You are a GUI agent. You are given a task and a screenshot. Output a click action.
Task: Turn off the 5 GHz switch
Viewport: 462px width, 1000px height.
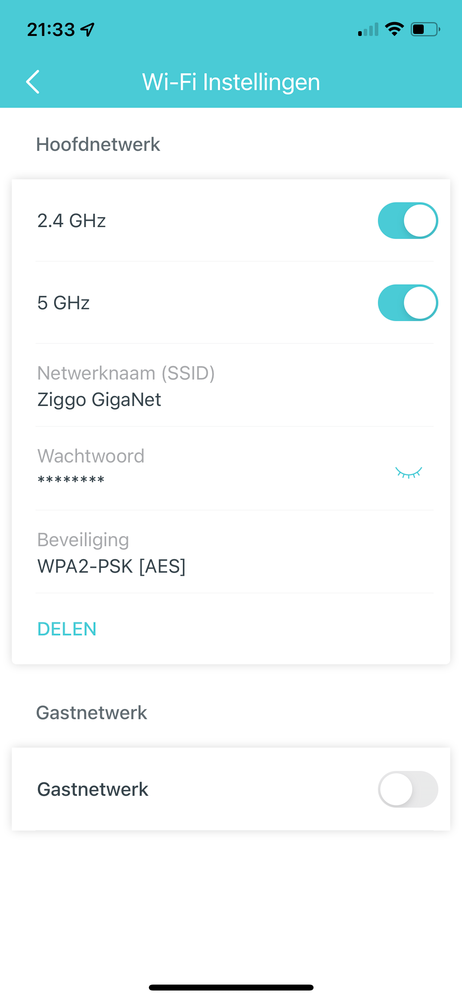(x=408, y=302)
